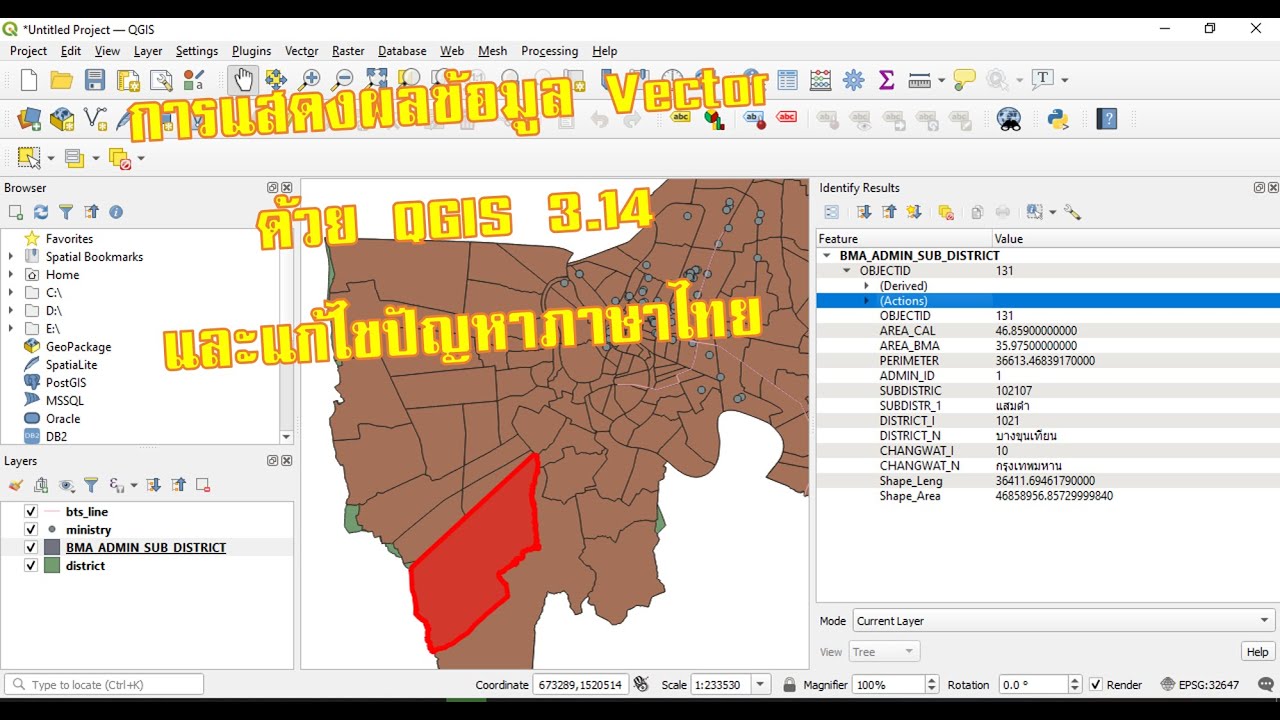Open the Field Calculator abacus icon

[x=821, y=80]
